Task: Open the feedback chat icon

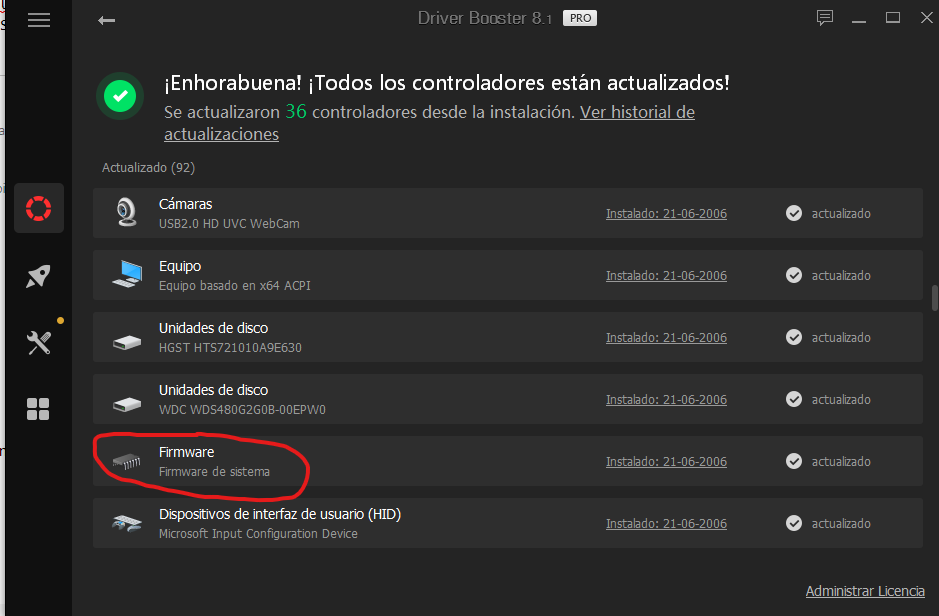Action: (825, 18)
